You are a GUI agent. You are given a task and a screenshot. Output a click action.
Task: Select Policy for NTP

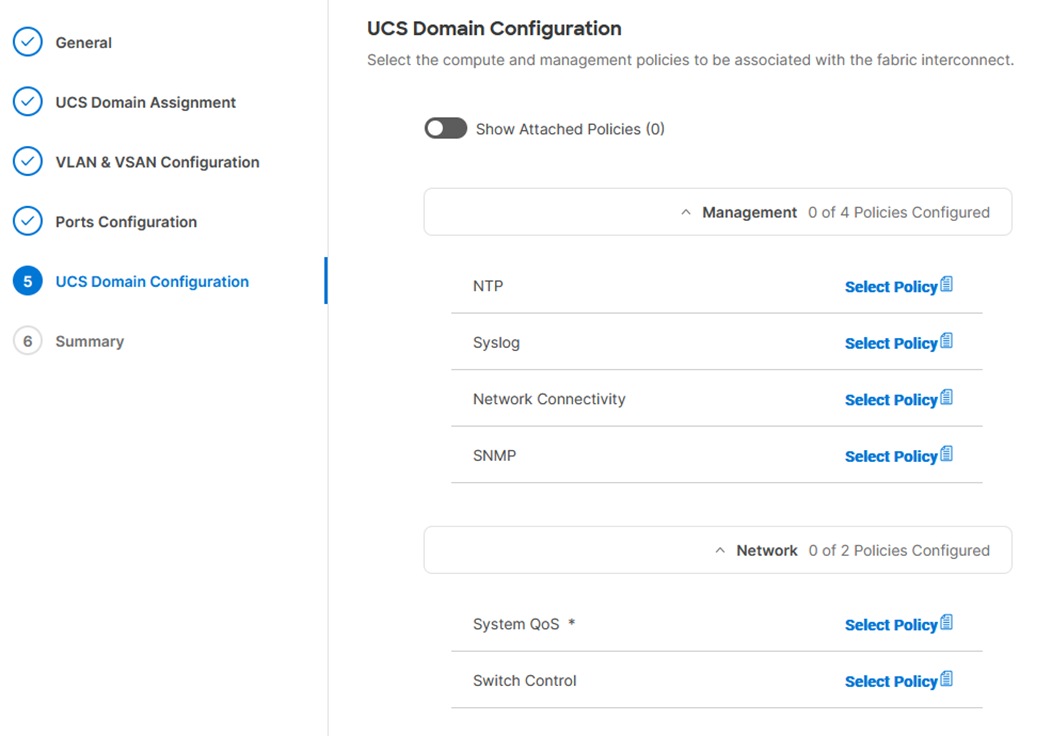tap(891, 286)
